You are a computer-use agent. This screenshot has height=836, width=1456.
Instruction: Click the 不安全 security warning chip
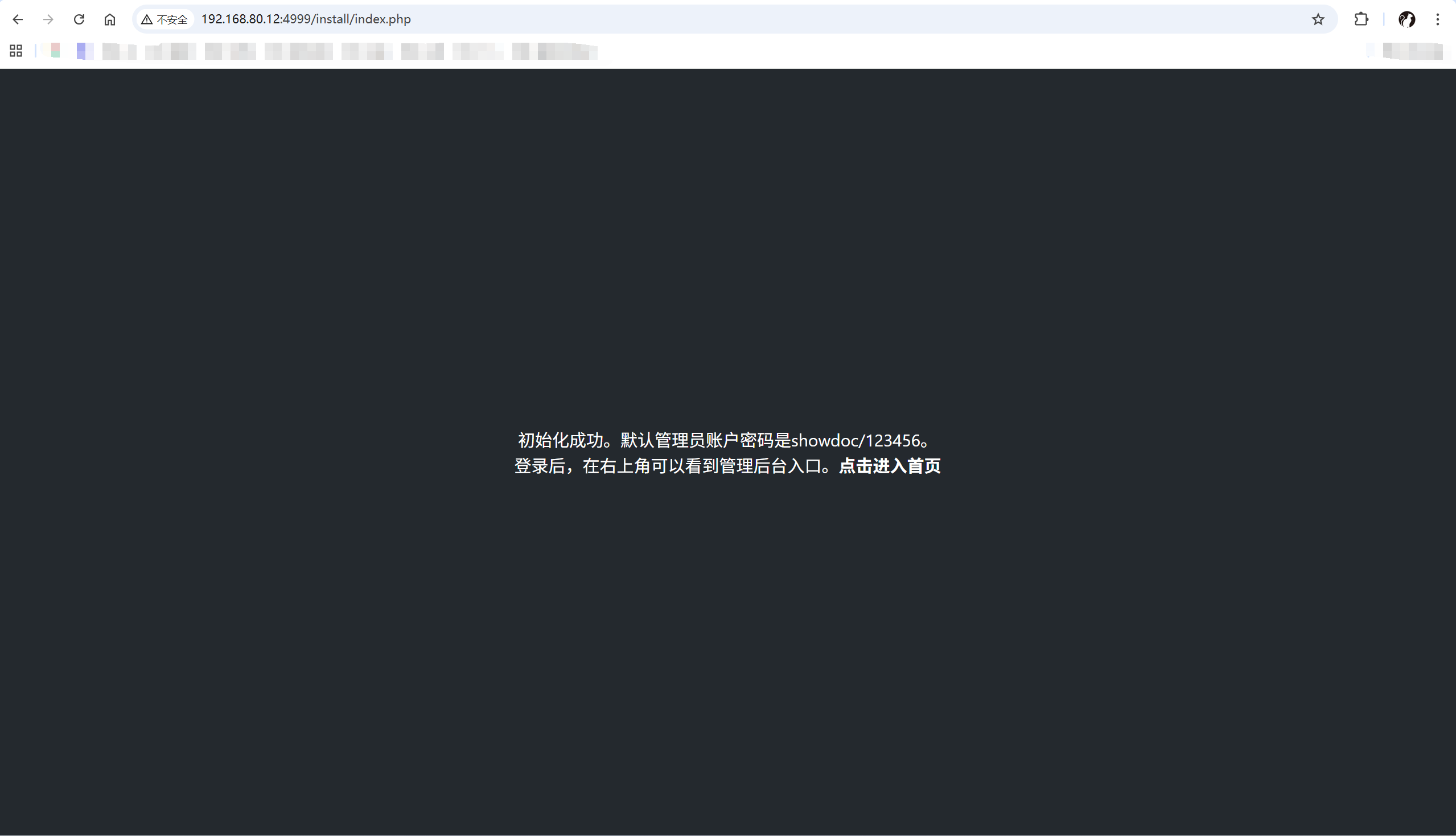coord(164,19)
